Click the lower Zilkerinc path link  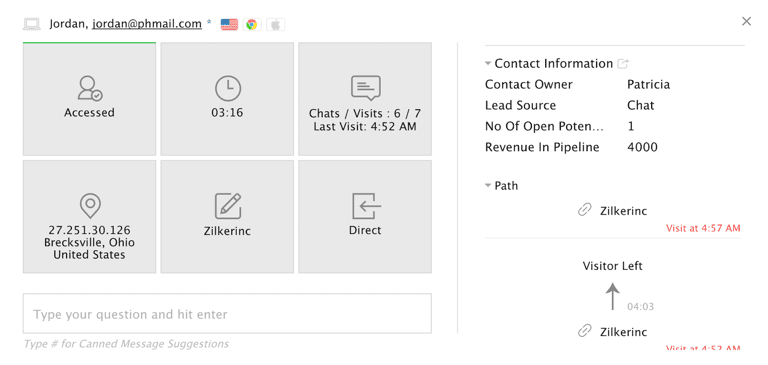(624, 332)
